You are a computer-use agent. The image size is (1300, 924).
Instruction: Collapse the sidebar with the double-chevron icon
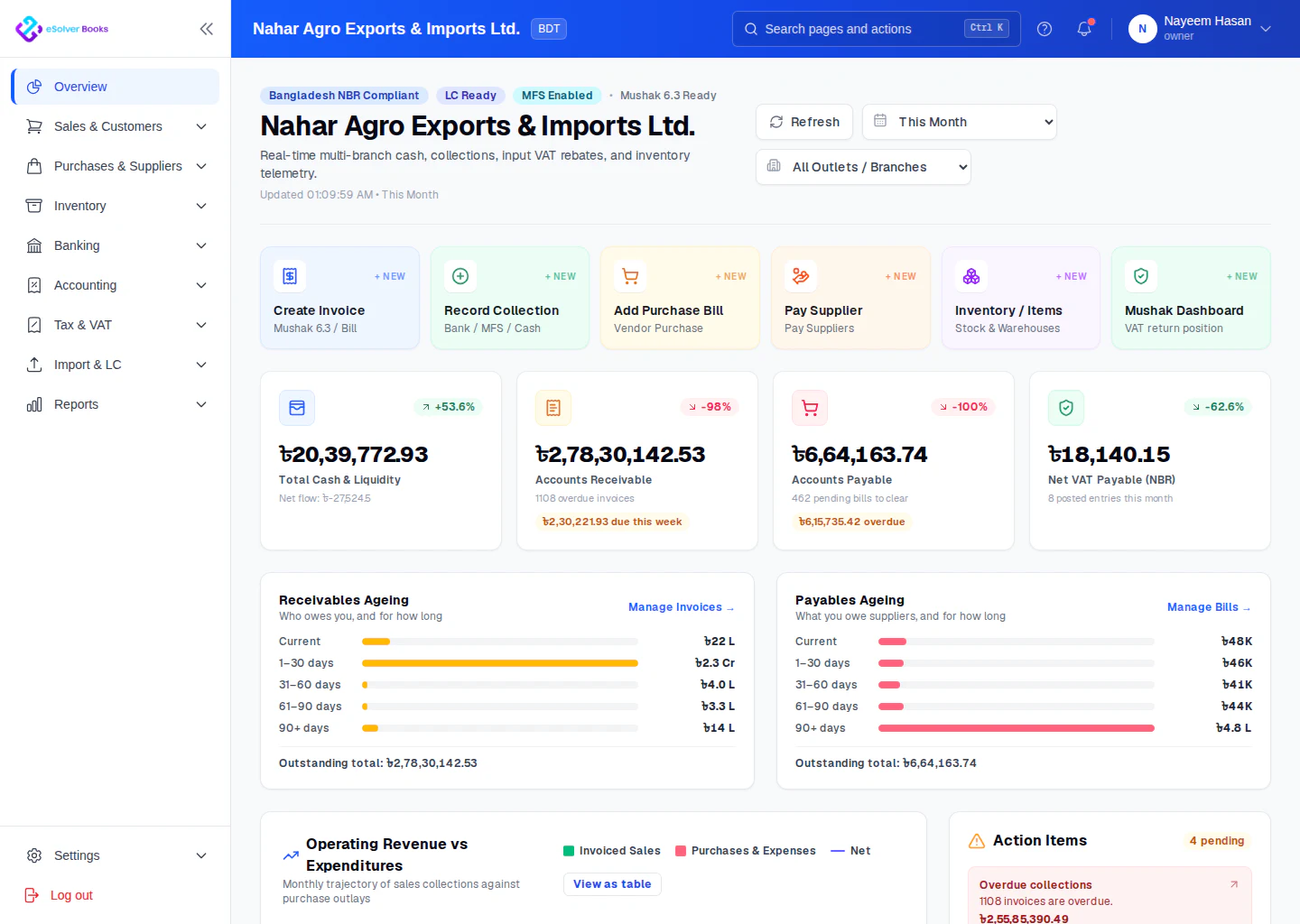click(x=207, y=29)
